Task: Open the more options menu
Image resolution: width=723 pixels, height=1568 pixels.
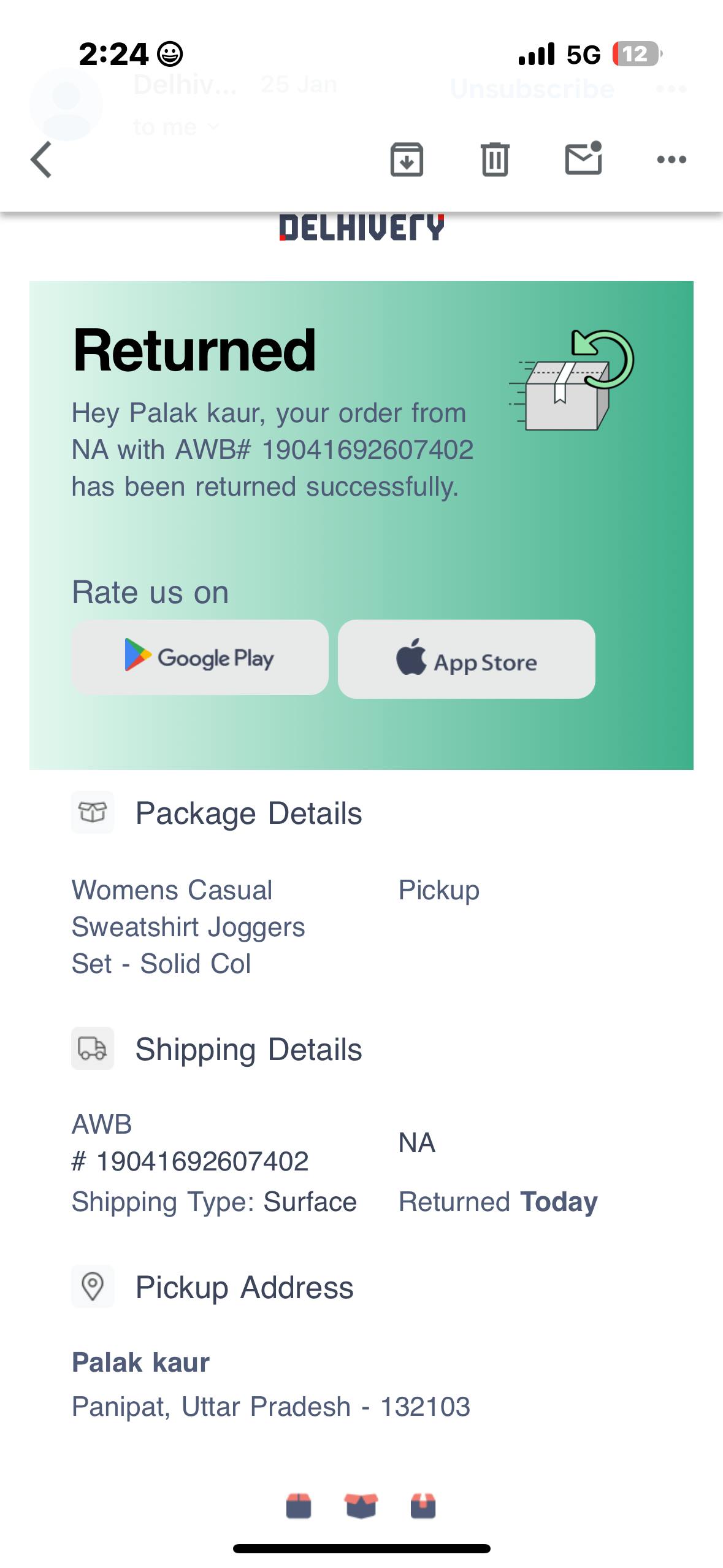Action: 671,159
